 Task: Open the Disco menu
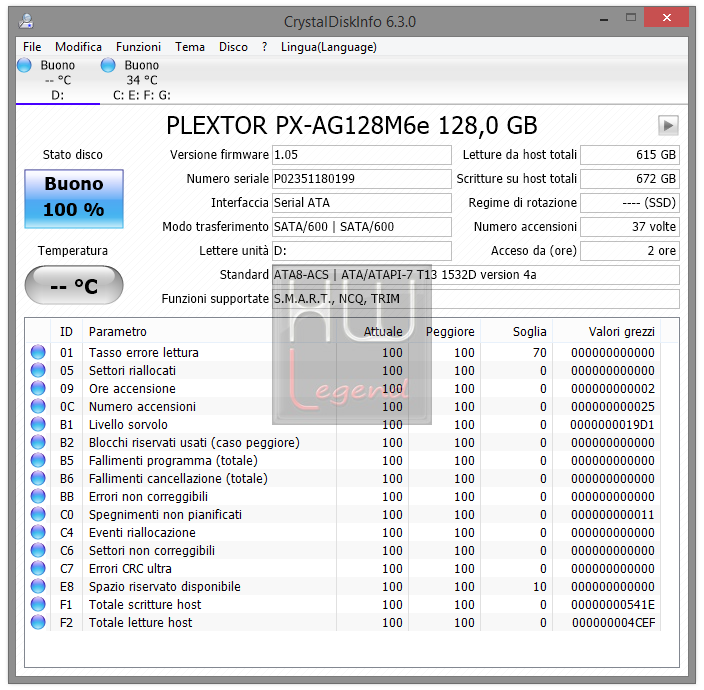[x=233, y=47]
